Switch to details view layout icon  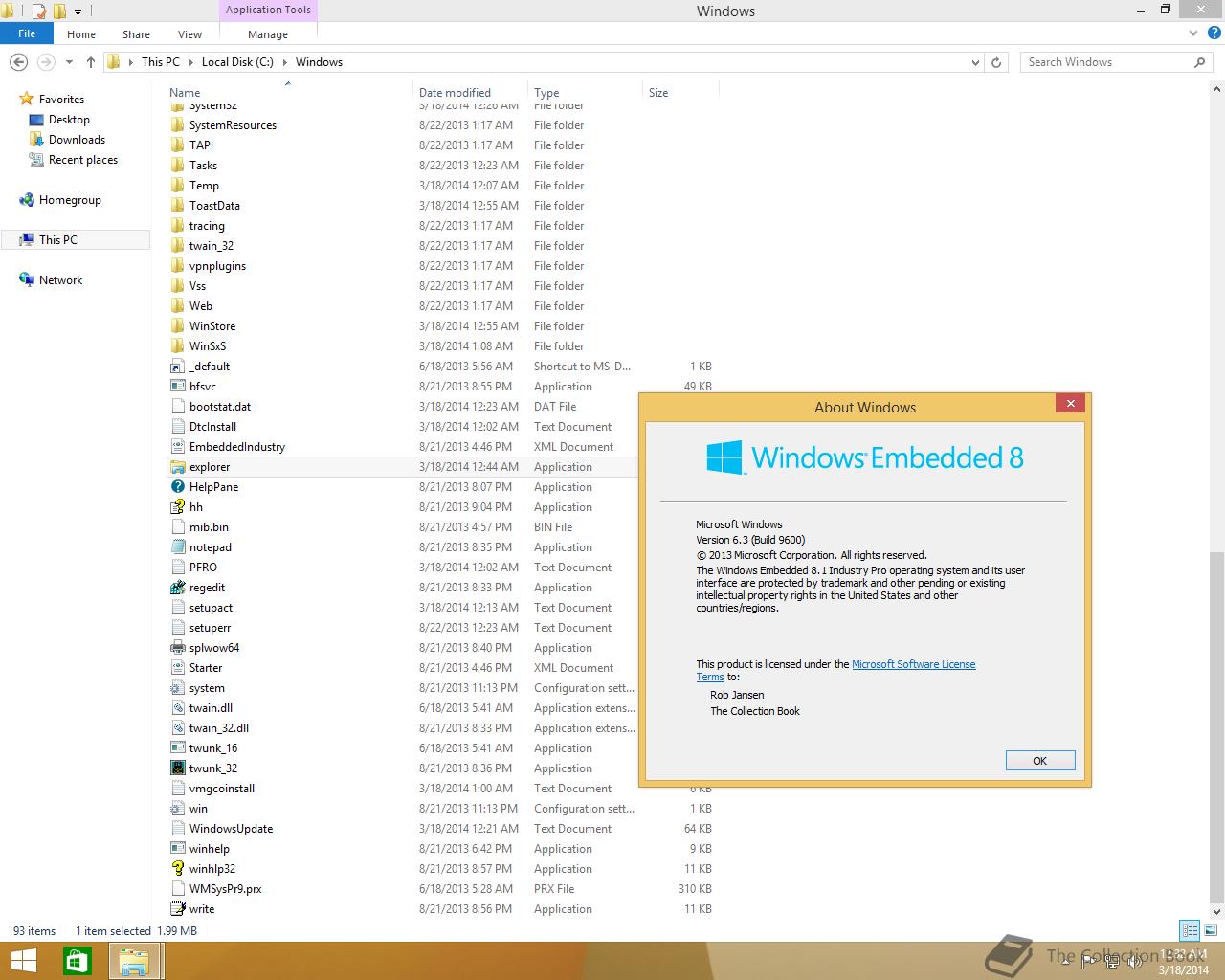pyautogui.click(x=1190, y=930)
